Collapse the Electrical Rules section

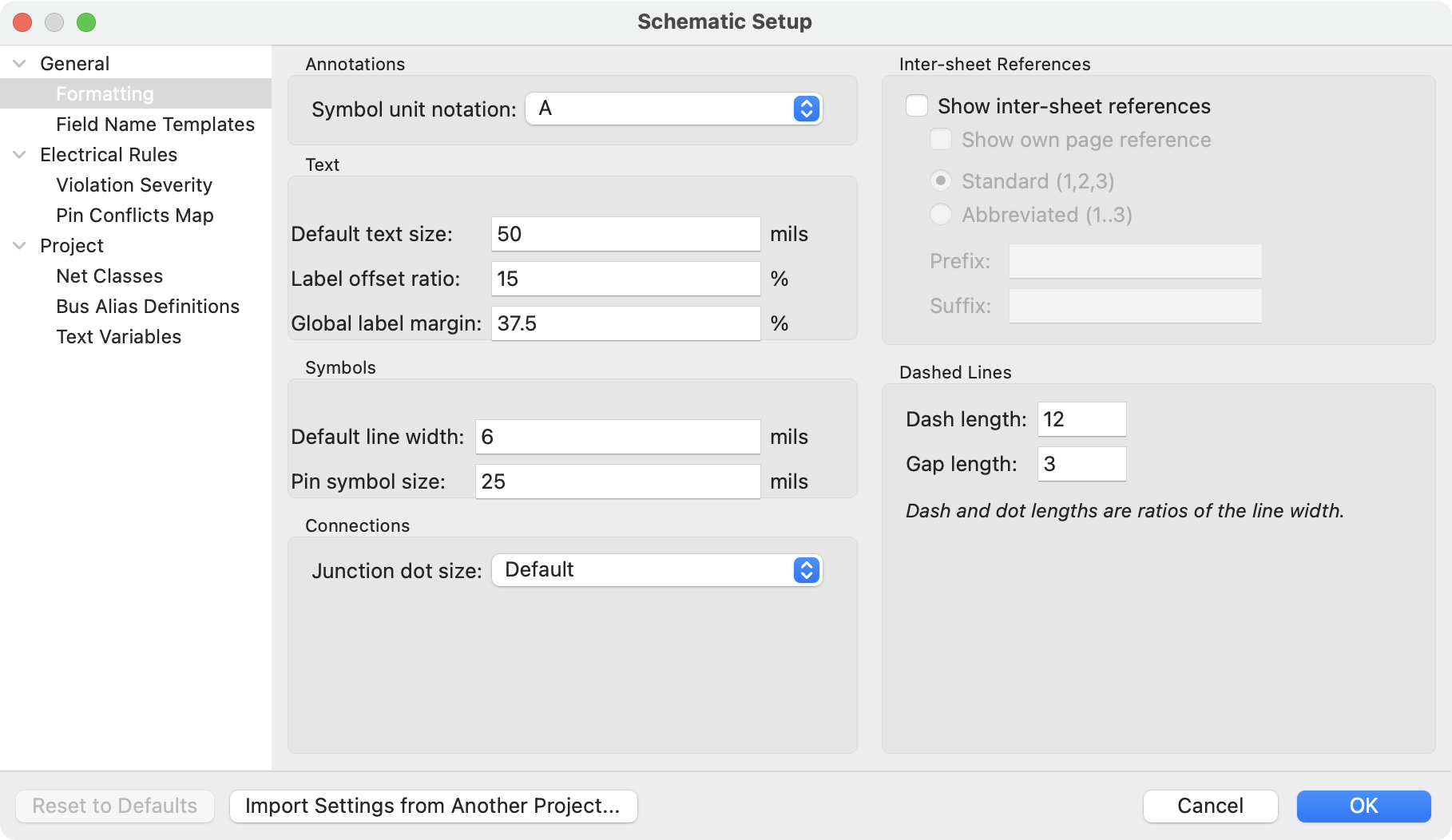18,154
